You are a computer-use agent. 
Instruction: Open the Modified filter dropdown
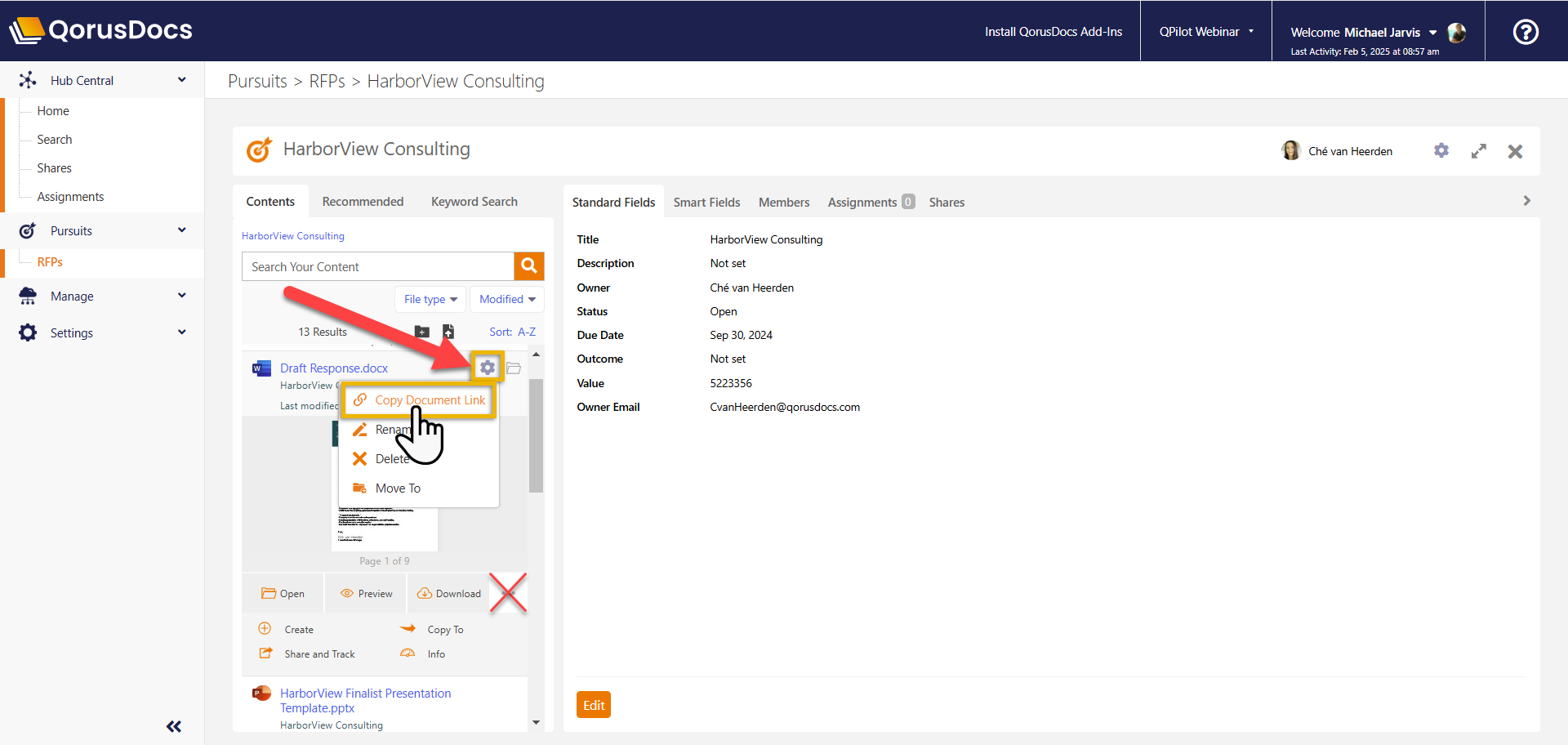pos(507,299)
